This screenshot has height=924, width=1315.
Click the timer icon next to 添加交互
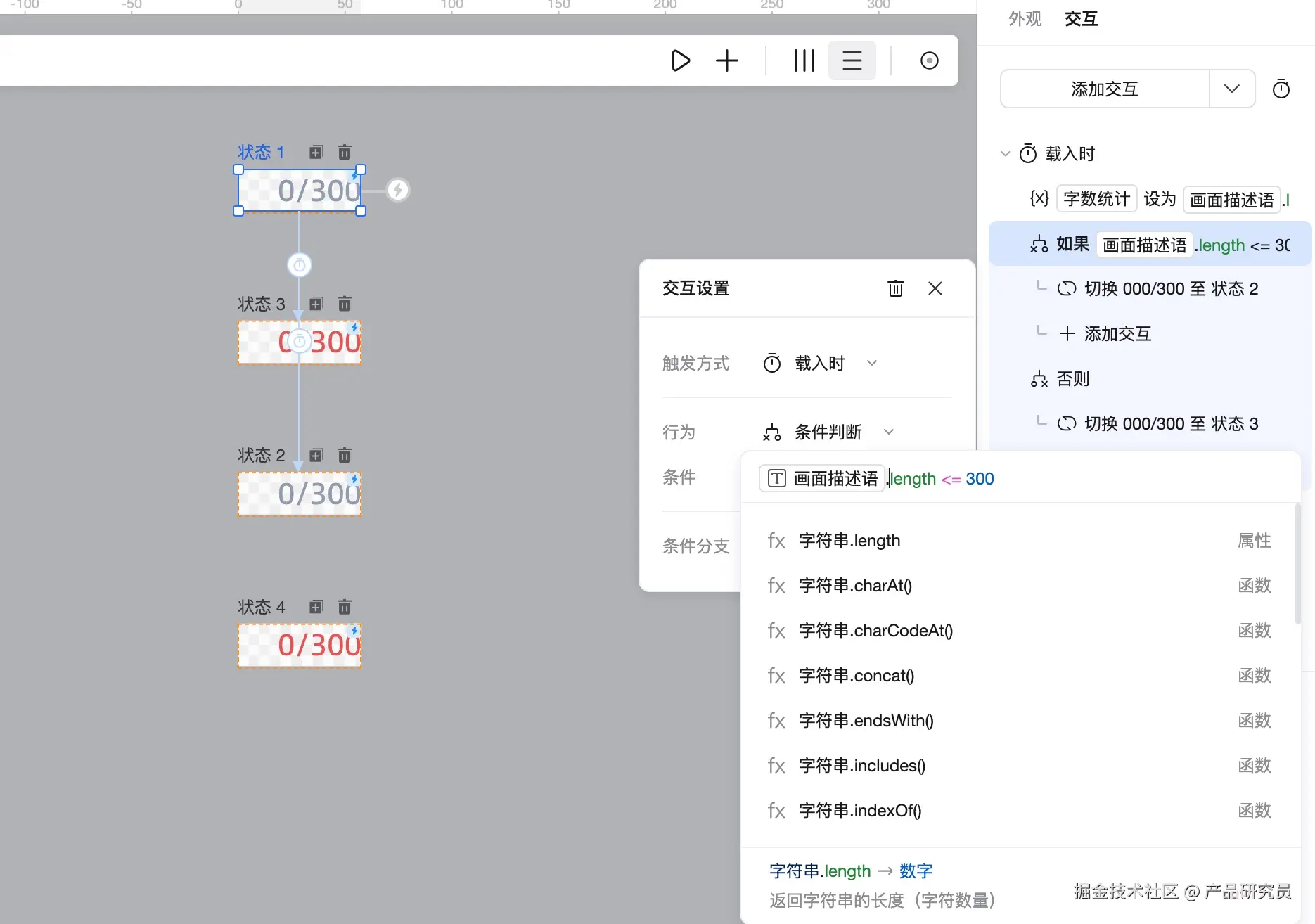[x=1281, y=89]
